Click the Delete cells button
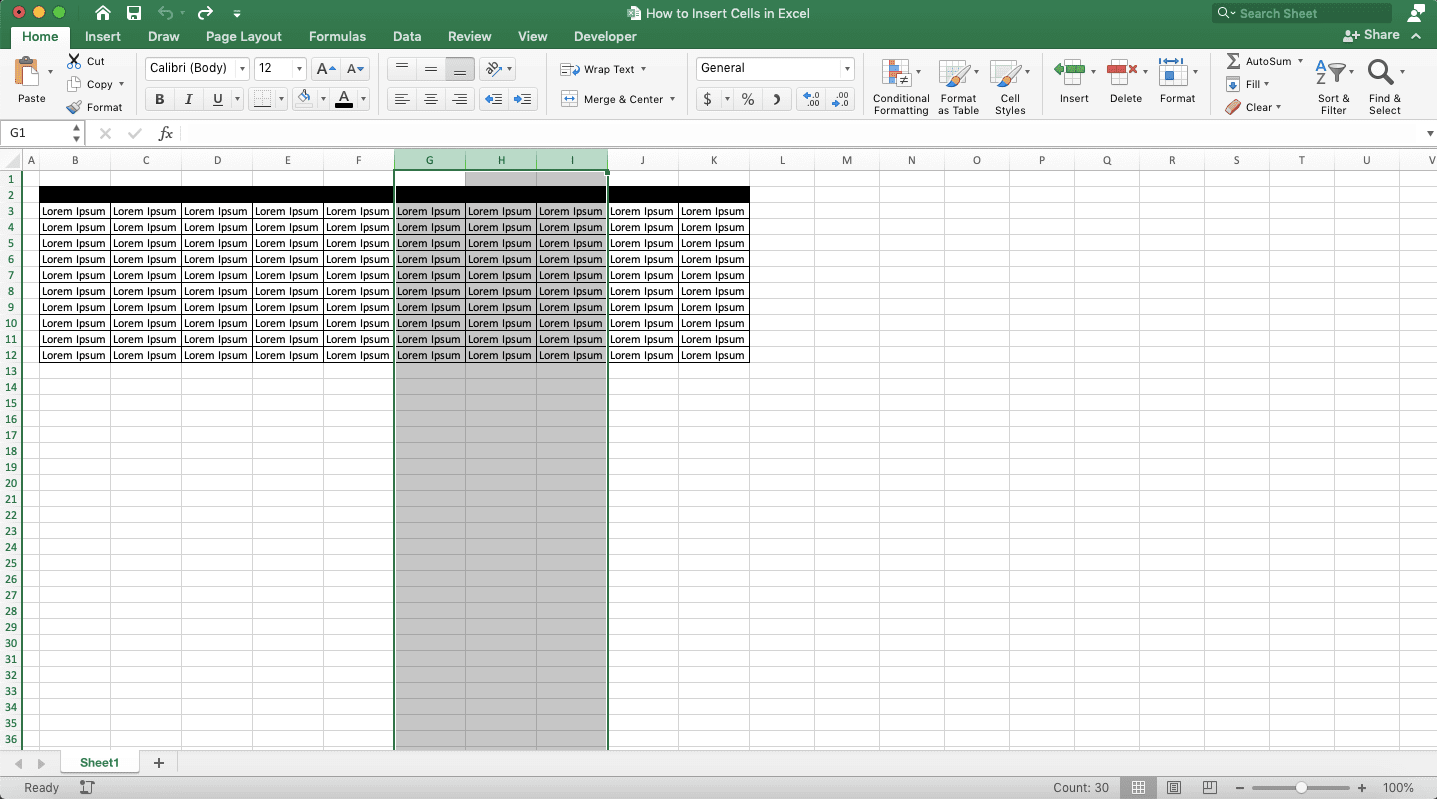 coord(1124,81)
